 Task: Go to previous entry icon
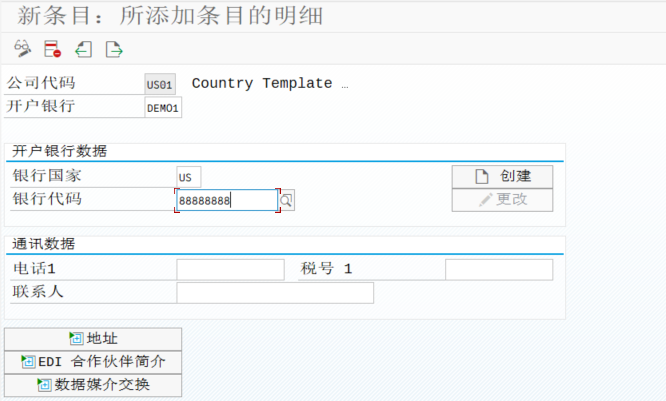tap(84, 49)
